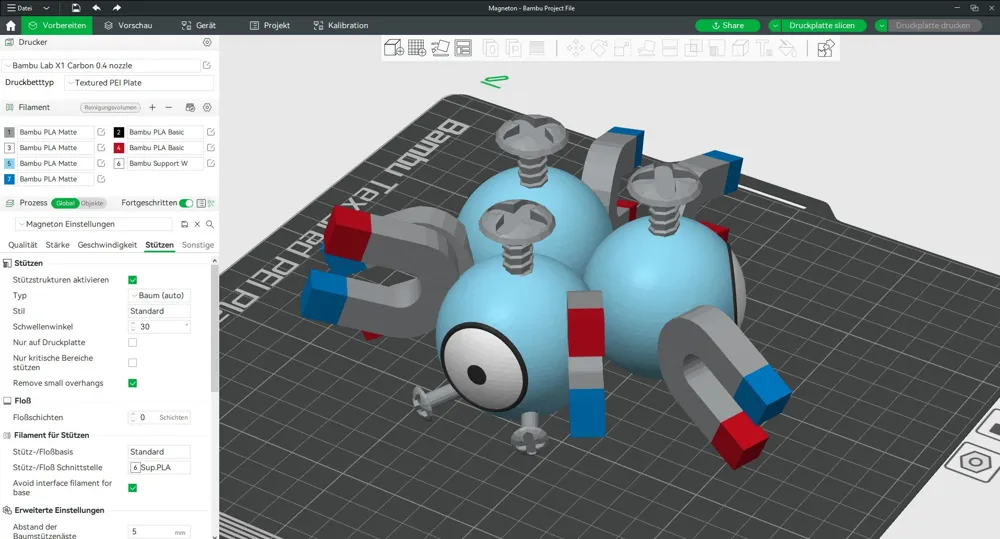Image resolution: width=1000 pixels, height=539 pixels.
Task: Switch to the Gerät tab
Action: pyautogui.click(x=198, y=26)
